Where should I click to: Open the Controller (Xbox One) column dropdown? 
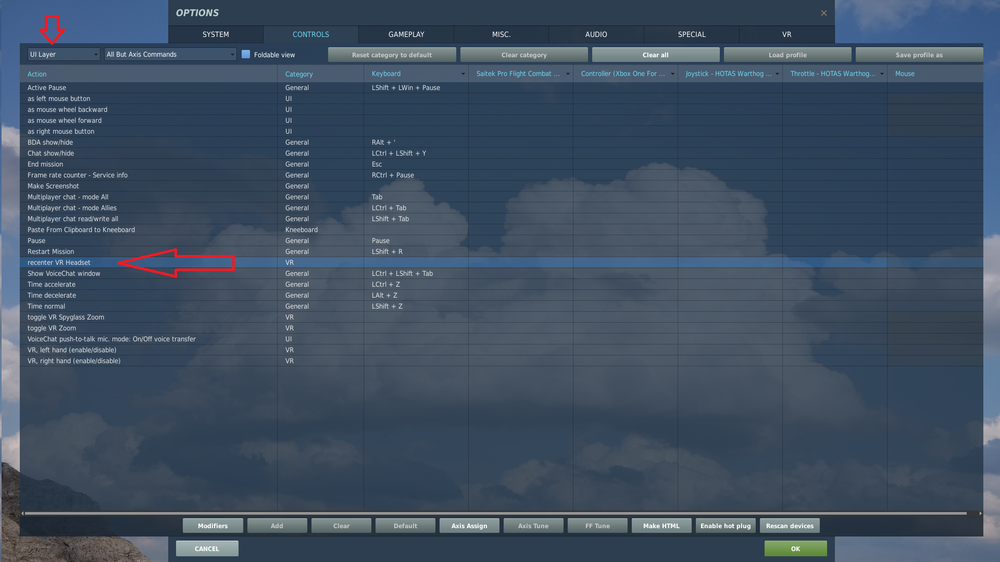[672, 74]
